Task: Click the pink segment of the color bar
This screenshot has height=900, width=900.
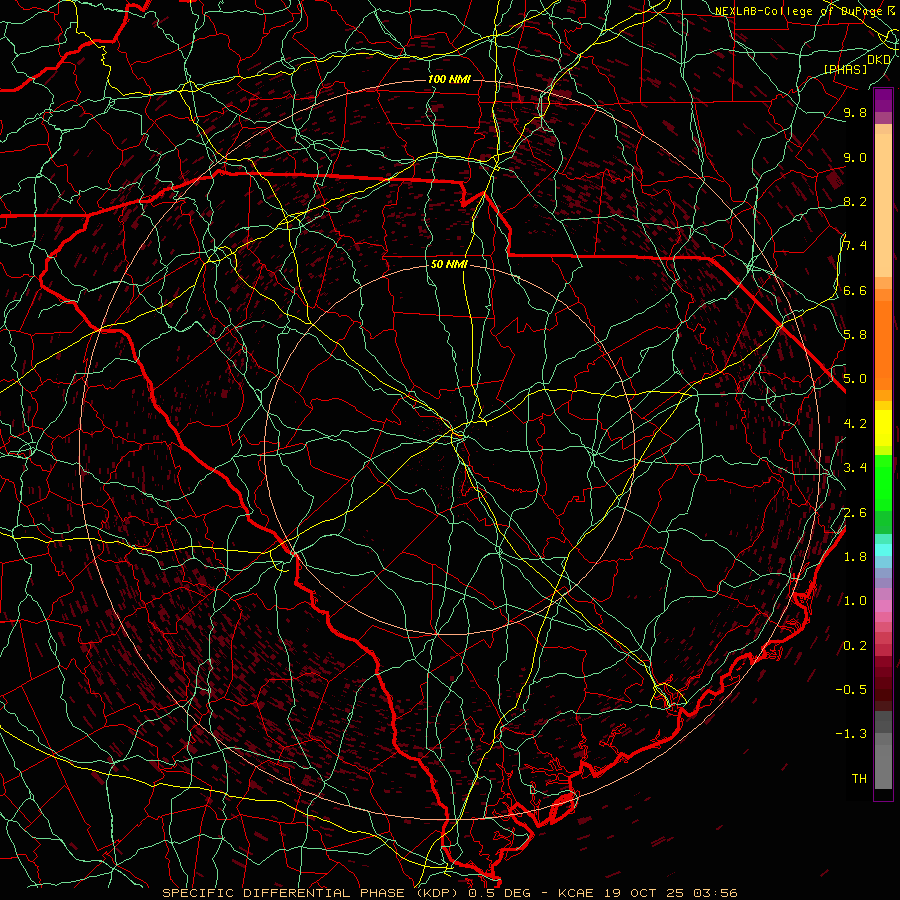Action: click(x=883, y=606)
